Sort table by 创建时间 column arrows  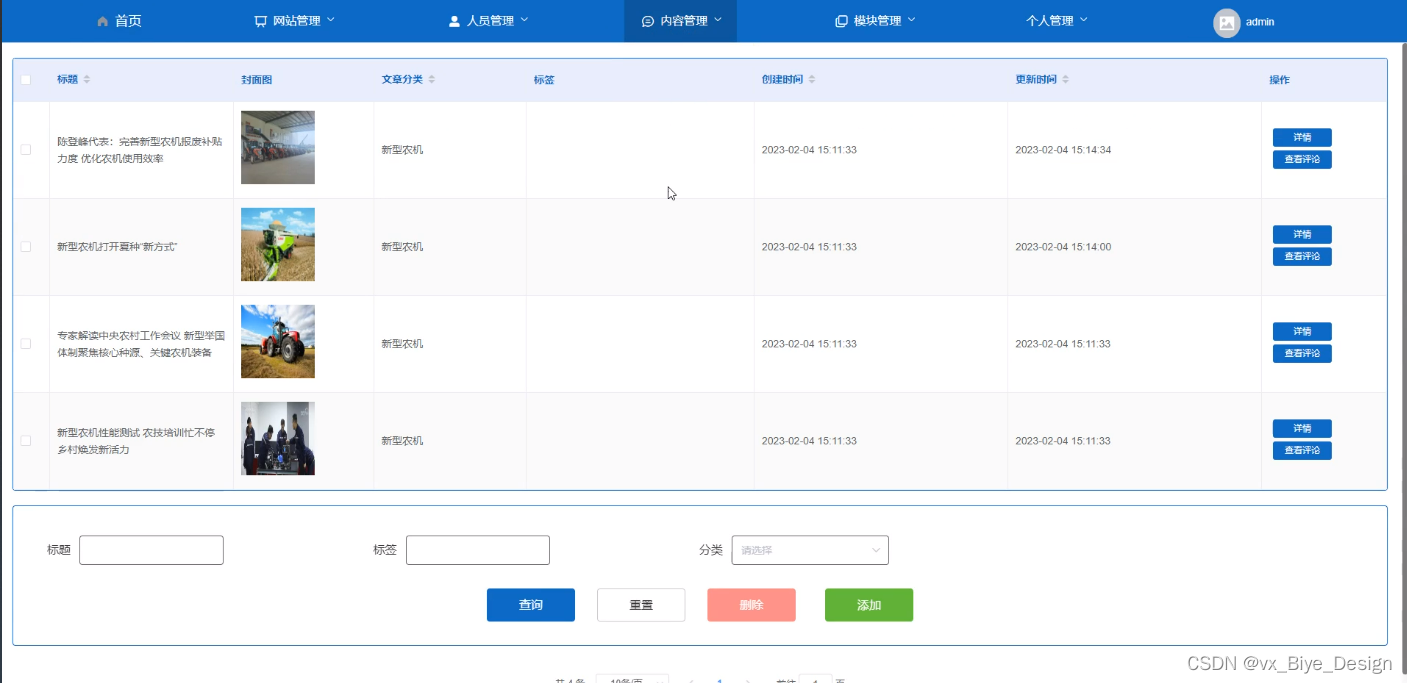pyautogui.click(x=812, y=79)
